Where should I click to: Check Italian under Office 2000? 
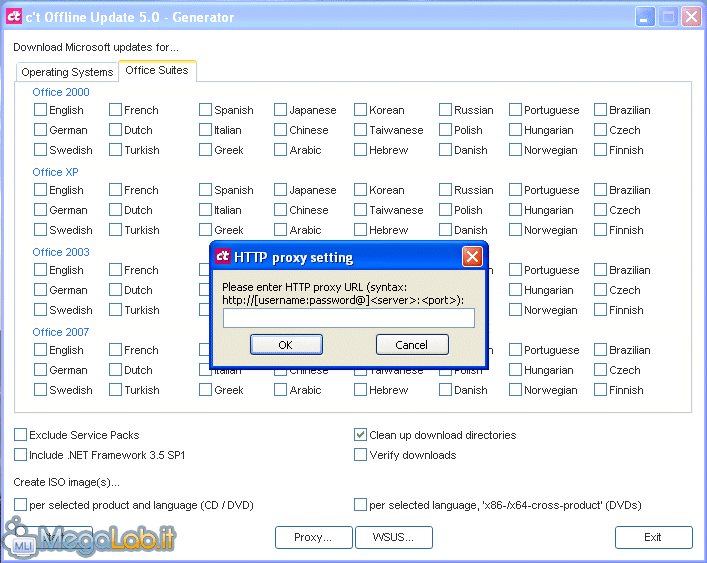tap(205, 129)
